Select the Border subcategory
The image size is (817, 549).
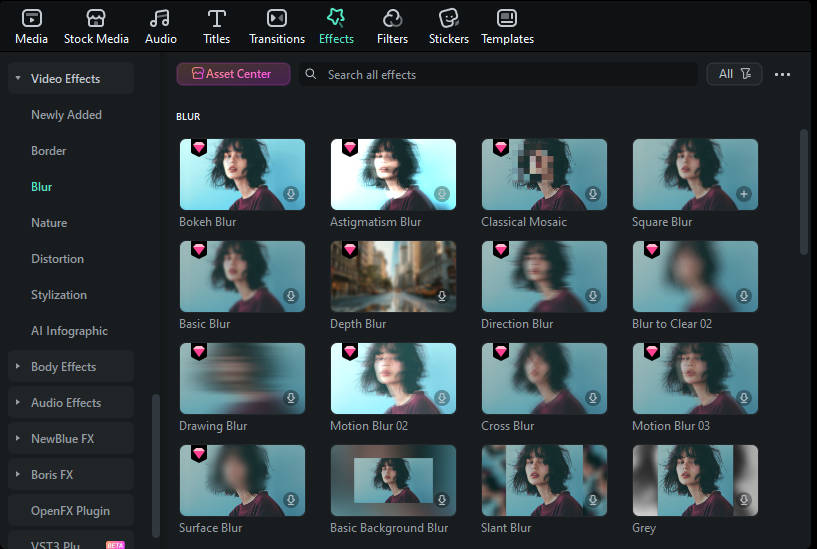[x=48, y=151]
